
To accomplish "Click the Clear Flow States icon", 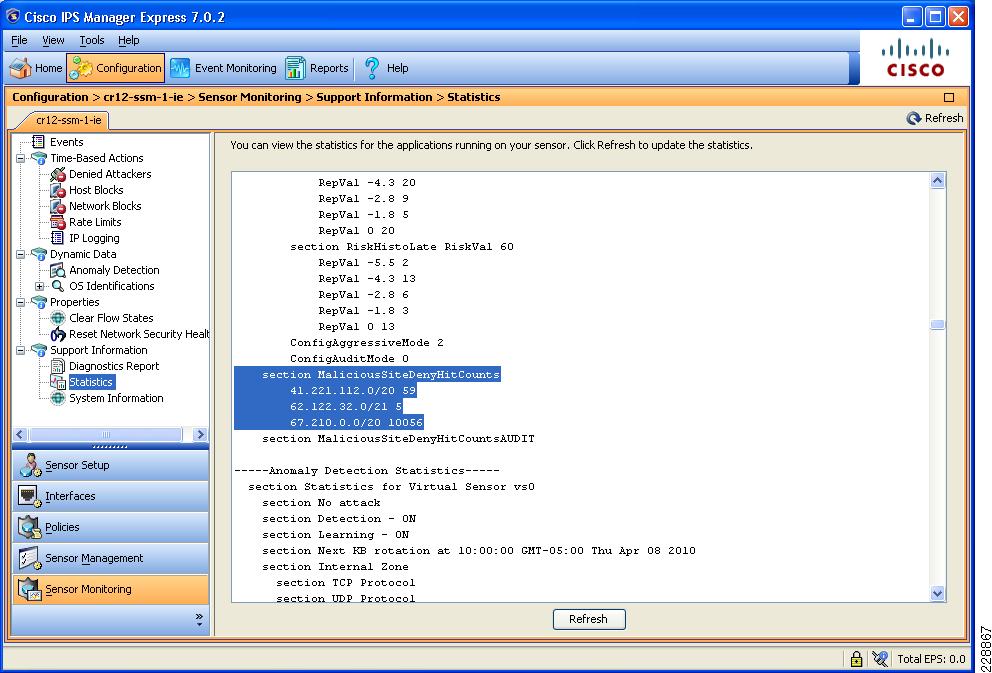I will click(x=58, y=318).
